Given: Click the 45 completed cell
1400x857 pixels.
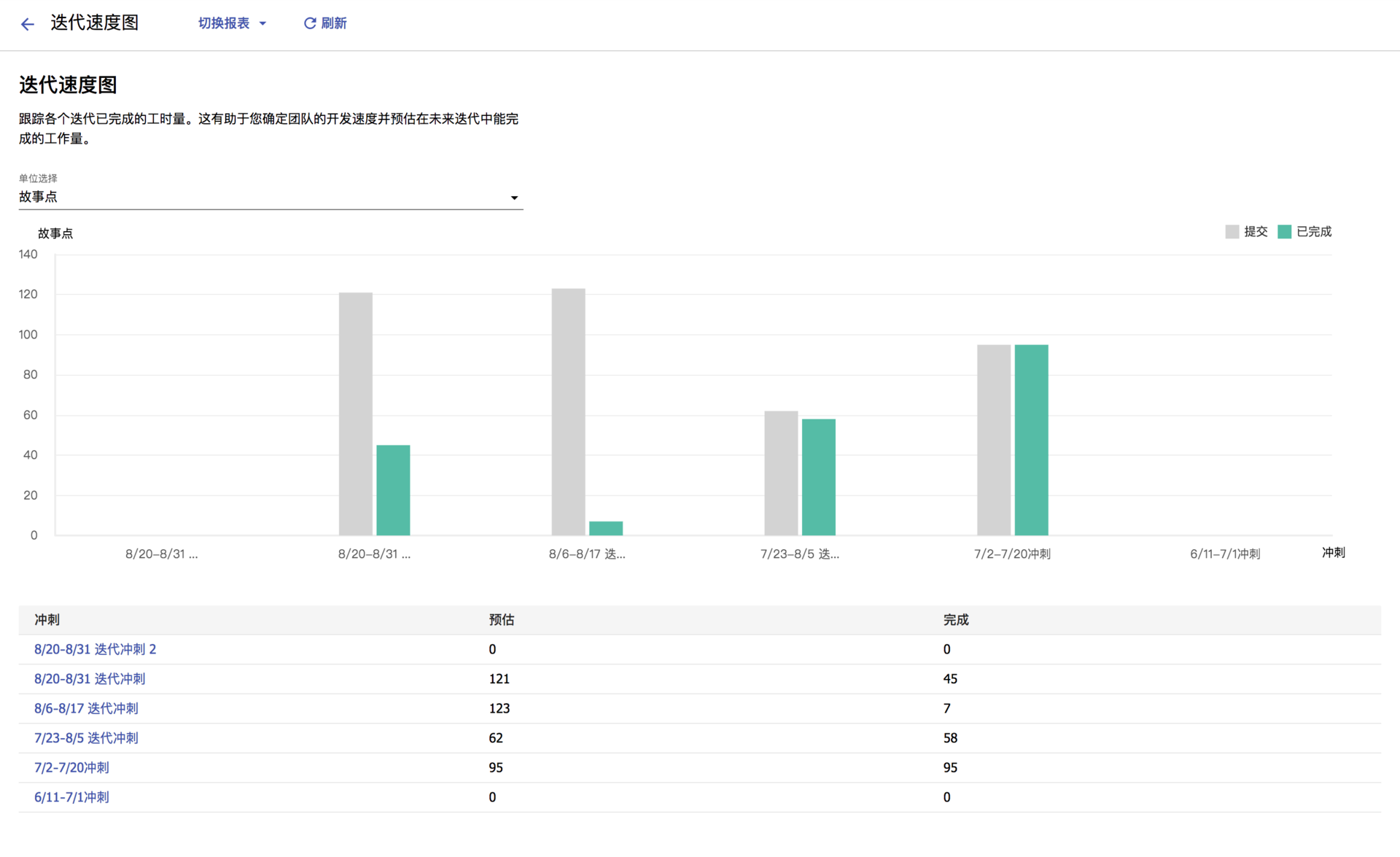Looking at the screenshot, I should pos(950,679).
